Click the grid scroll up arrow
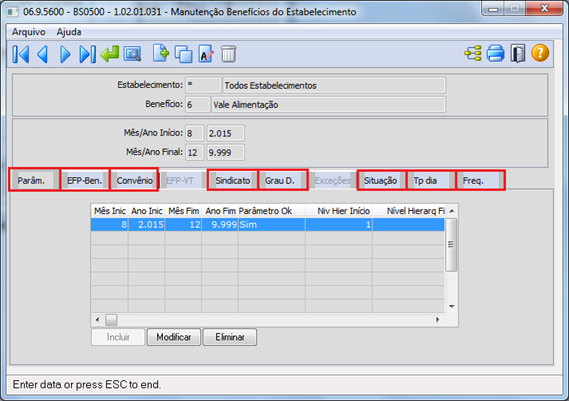The image size is (569, 401). [451, 211]
